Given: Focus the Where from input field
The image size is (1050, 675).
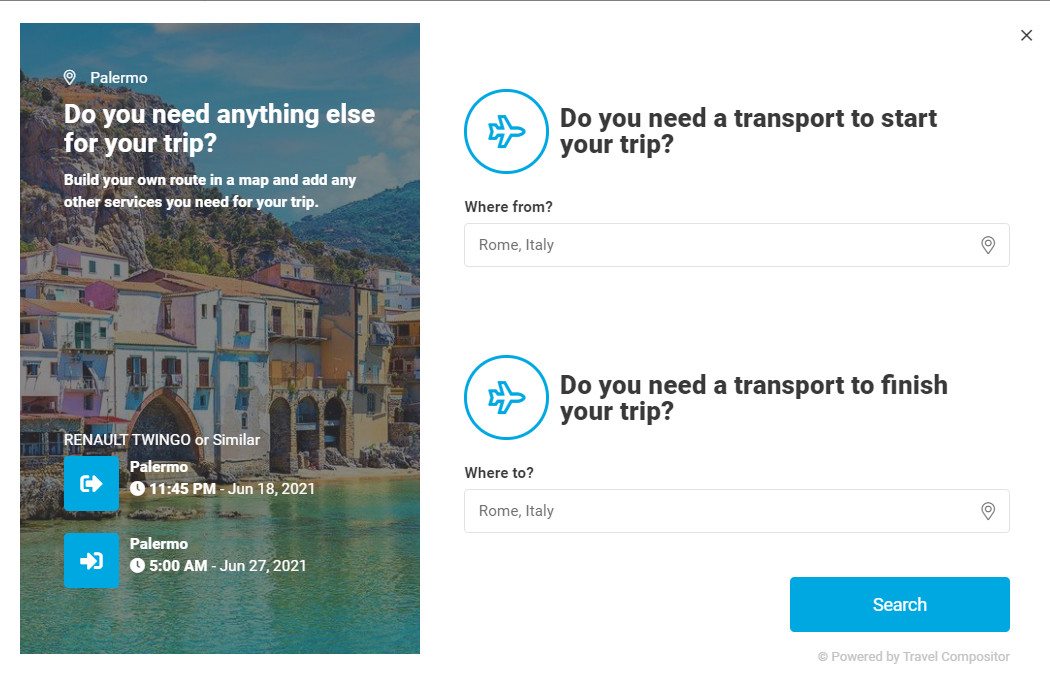Looking at the screenshot, I should (x=720, y=245).
